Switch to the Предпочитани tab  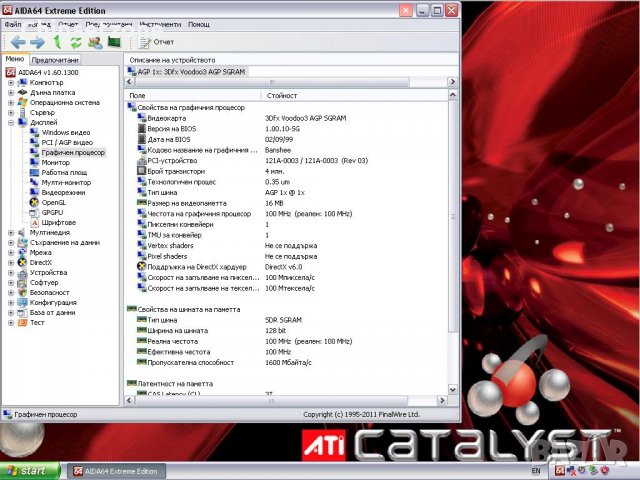(56, 59)
